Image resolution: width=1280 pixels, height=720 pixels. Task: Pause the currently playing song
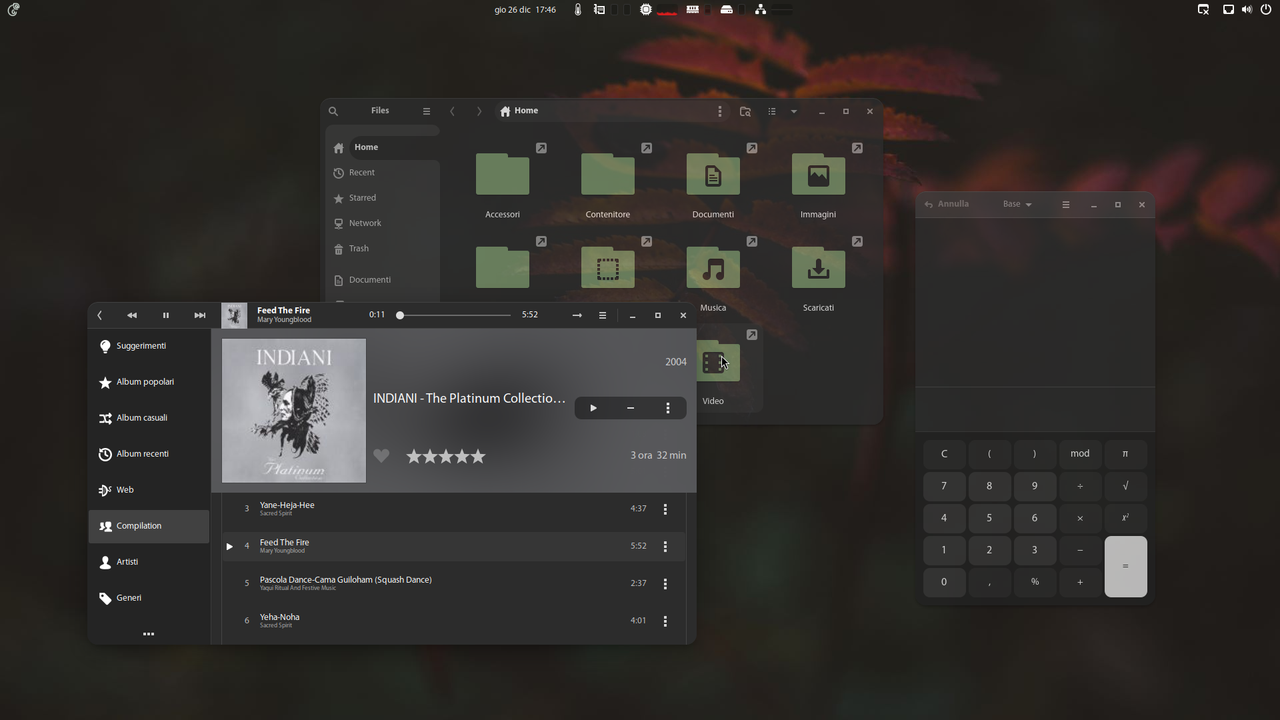[x=166, y=315]
